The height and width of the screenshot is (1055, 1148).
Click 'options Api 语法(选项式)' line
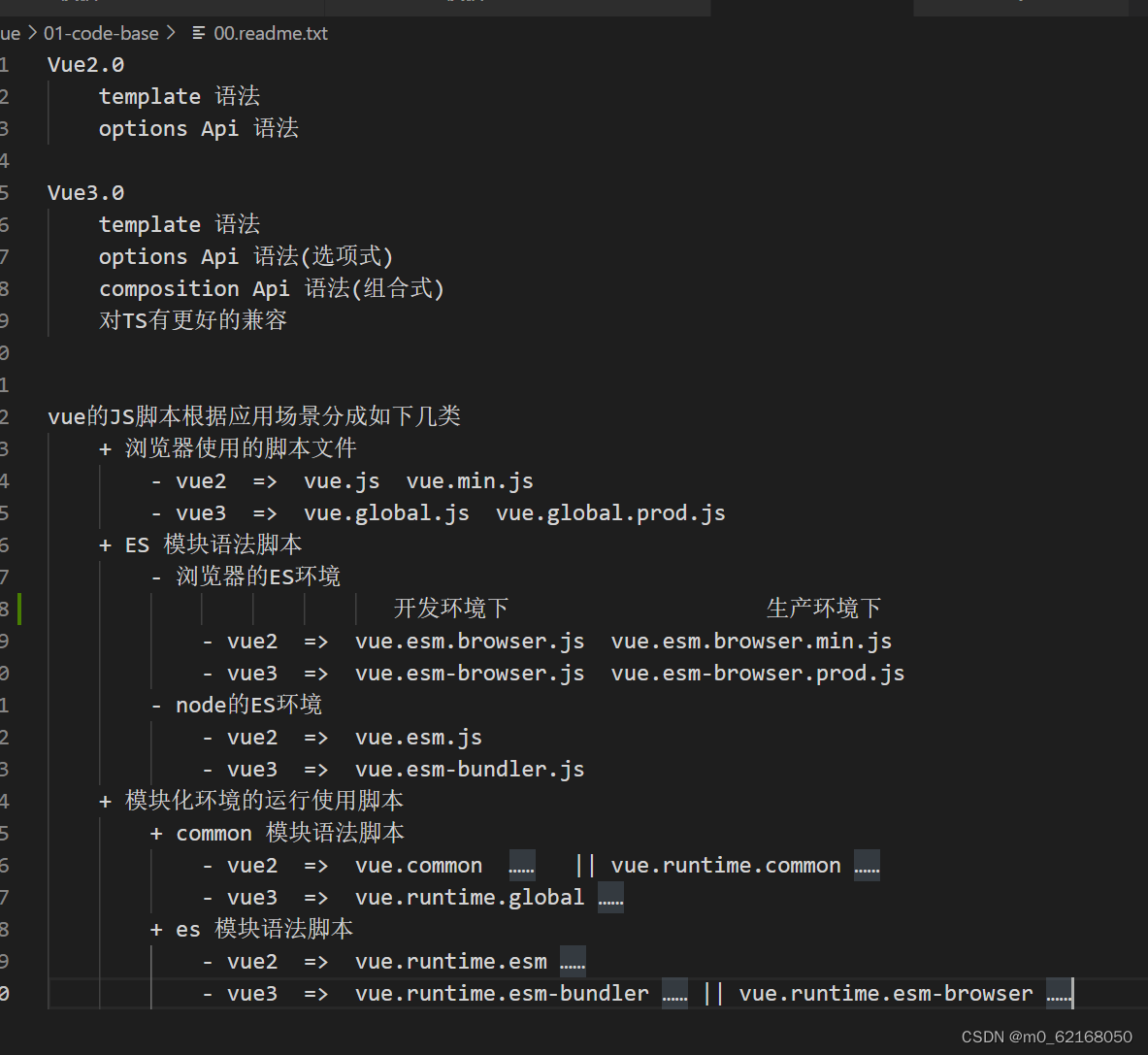246,256
